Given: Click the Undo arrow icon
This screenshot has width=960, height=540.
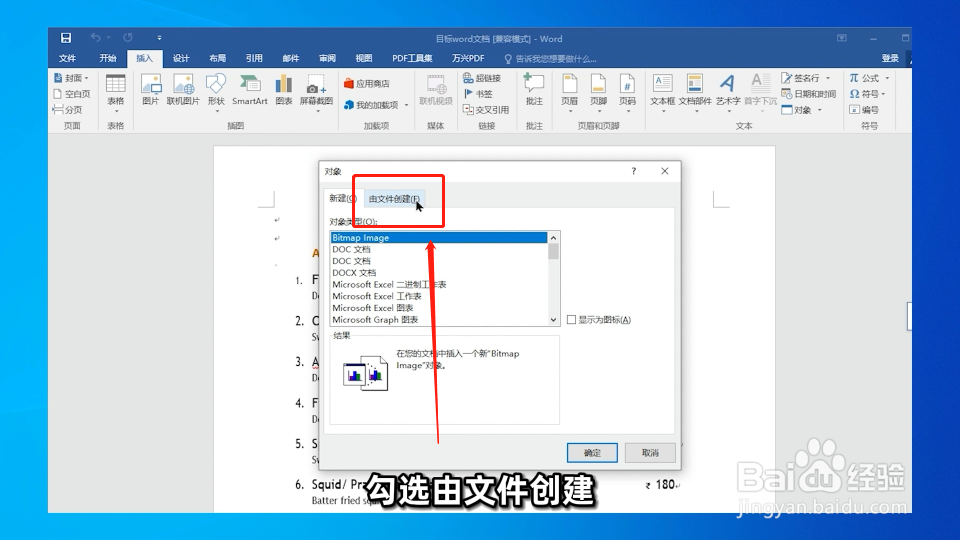Looking at the screenshot, I should click(96, 38).
